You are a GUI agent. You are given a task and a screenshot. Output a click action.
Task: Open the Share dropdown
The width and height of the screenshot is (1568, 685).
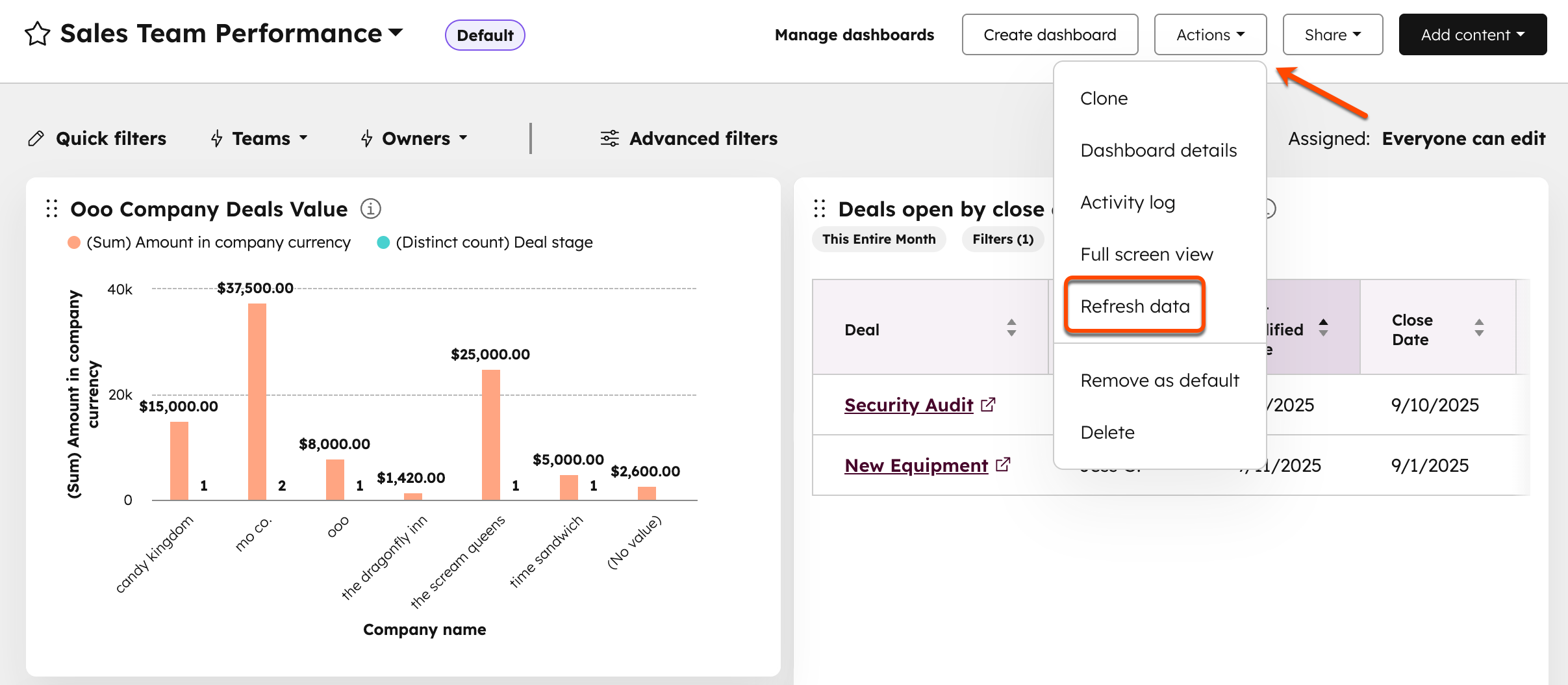(x=1332, y=34)
